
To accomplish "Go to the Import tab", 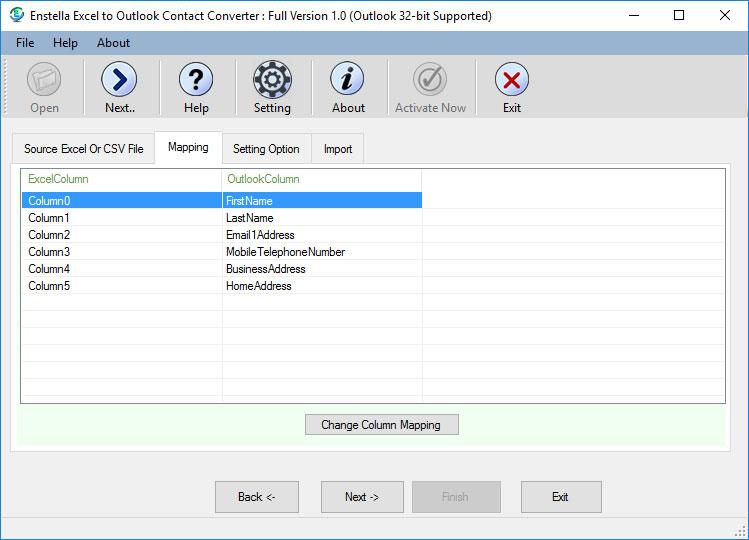I will 338,149.
